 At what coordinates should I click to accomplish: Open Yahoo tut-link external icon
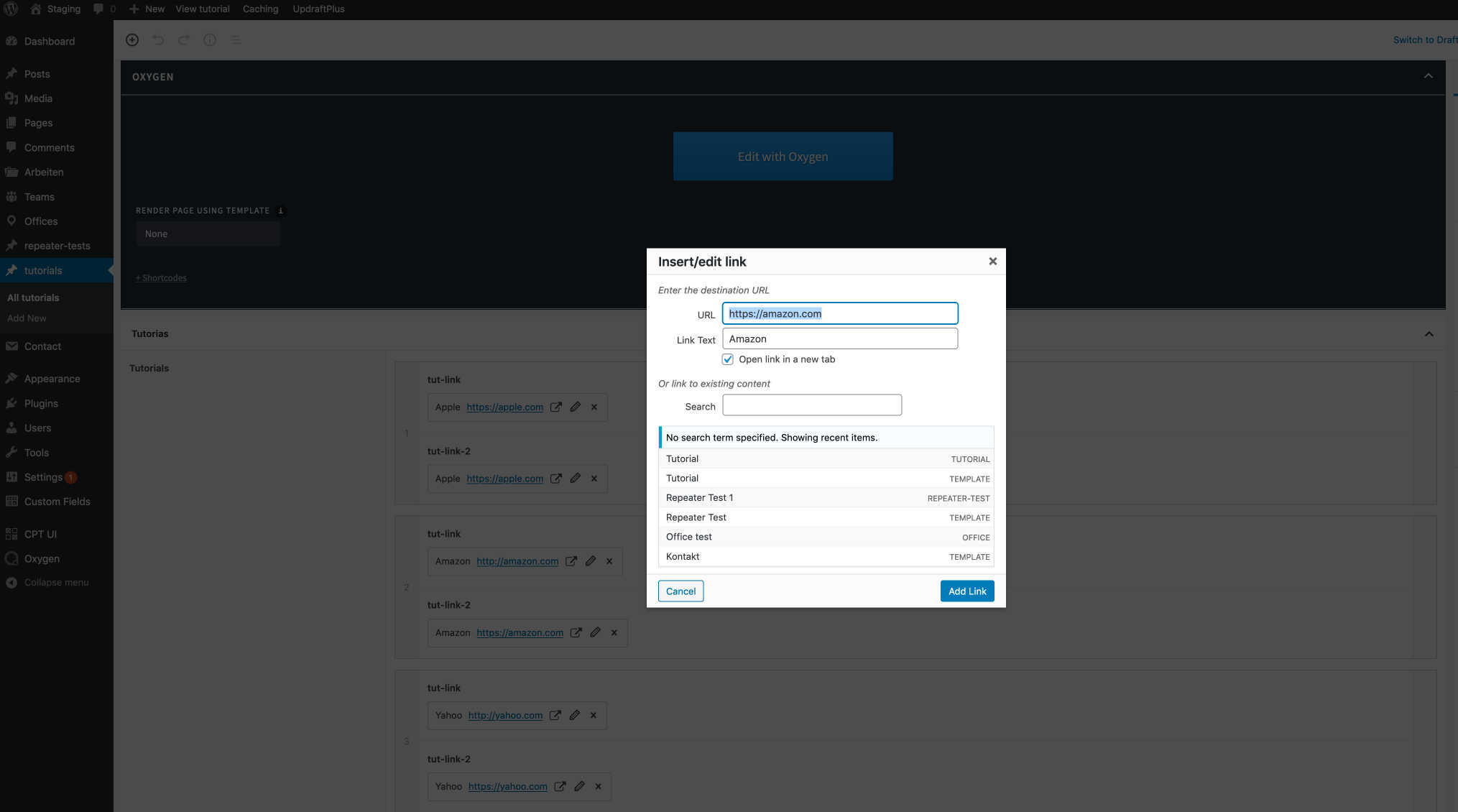point(555,716)
